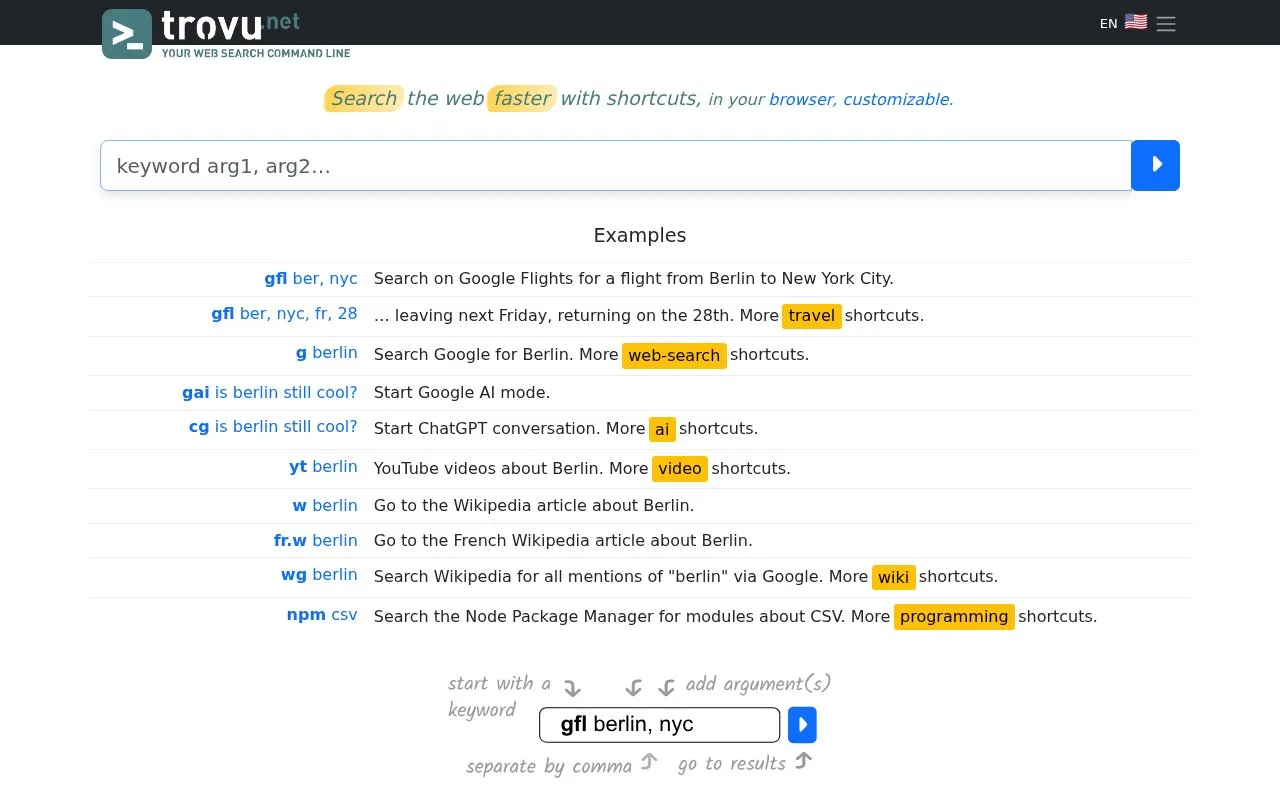
Task: Click the US flag language icon
Action: click(x=1136, y=22)
